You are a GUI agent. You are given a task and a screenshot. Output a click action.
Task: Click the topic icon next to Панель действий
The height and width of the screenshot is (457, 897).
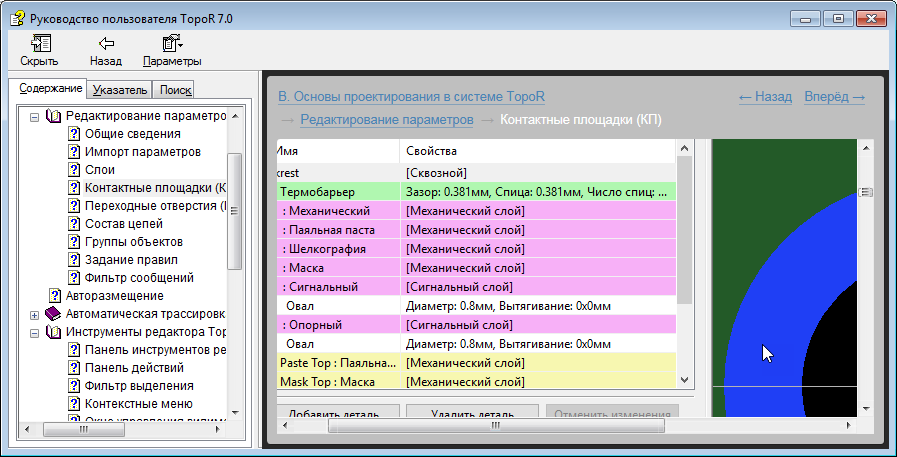(x=74, y=368)
